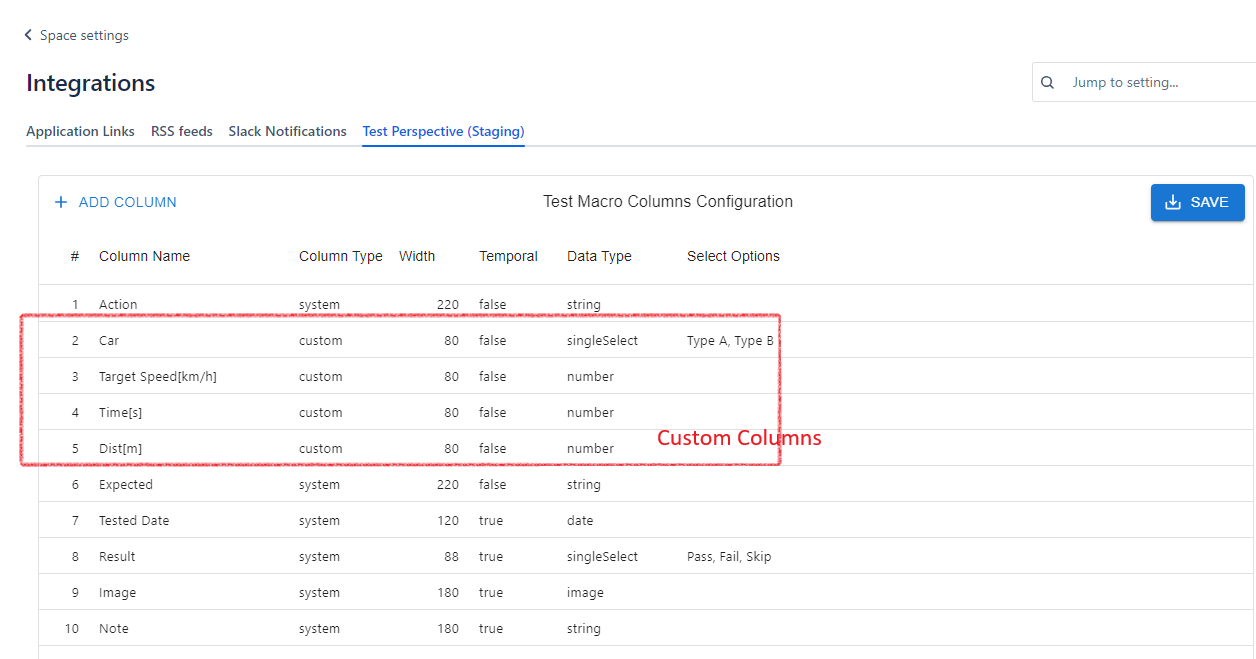Click the back chevron next to Space settings
This screenshot has height=659, width=1256.
pos(27,34)
